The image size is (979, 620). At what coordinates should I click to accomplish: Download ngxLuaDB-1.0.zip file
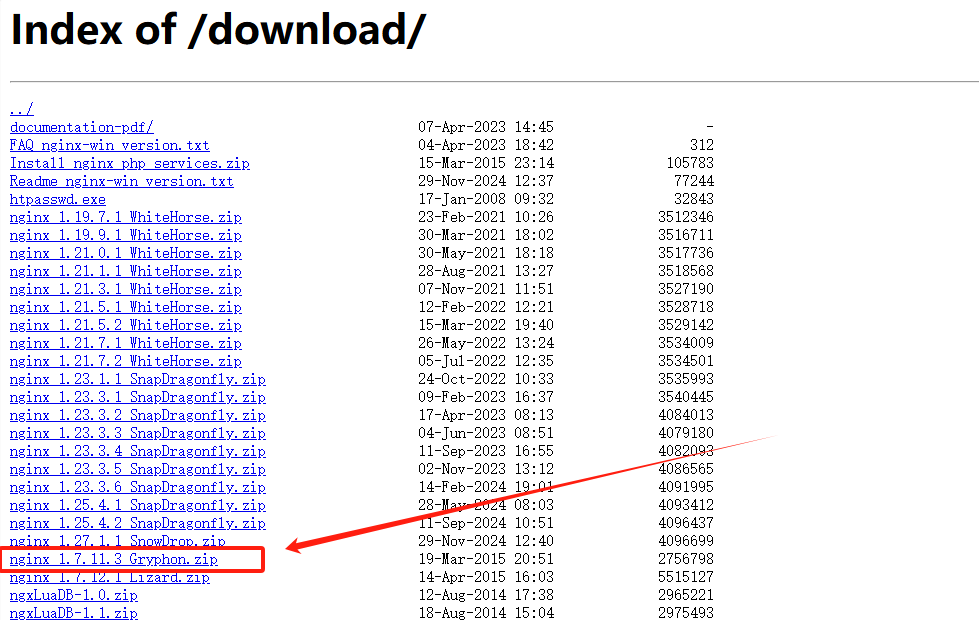(x=74, y=596)
